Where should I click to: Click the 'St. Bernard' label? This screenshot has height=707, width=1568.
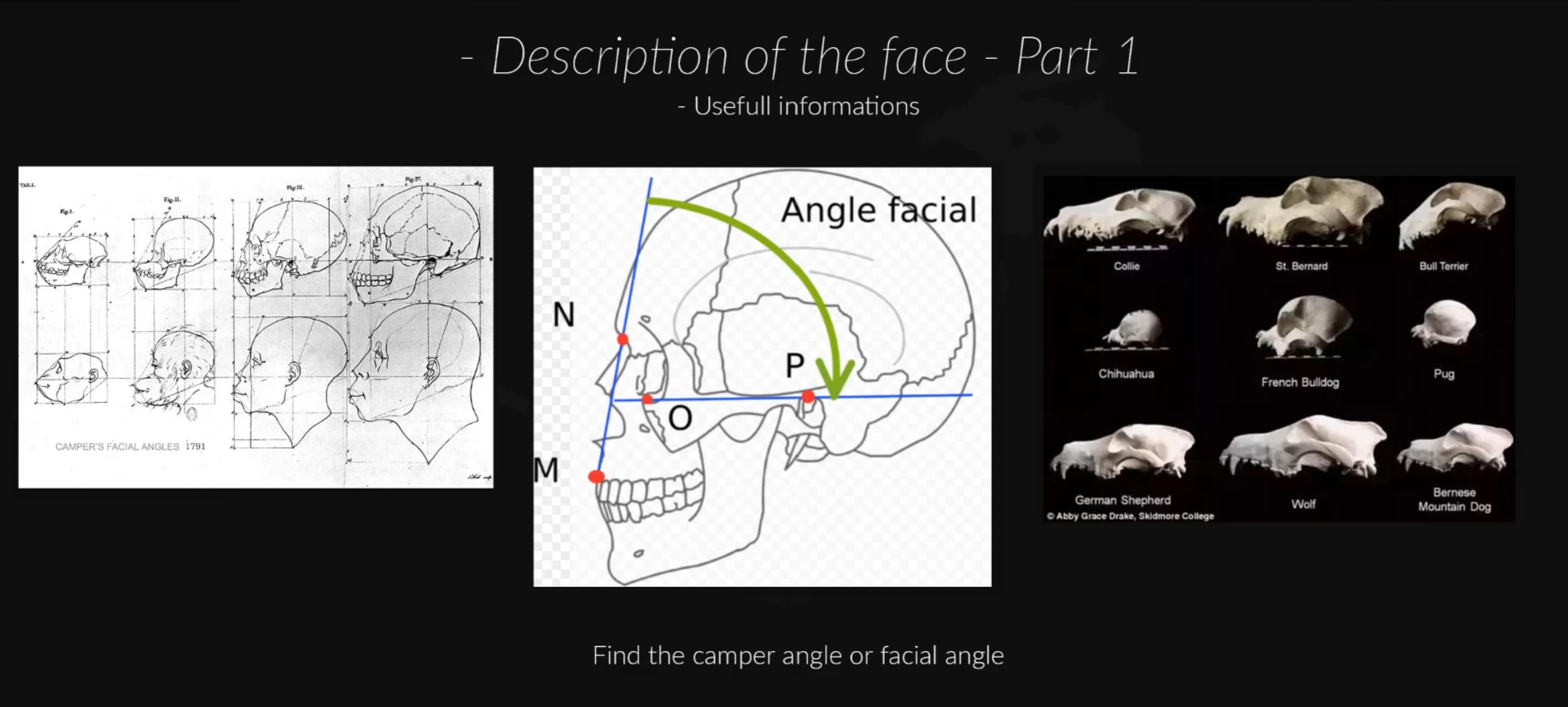point(1301,266)
